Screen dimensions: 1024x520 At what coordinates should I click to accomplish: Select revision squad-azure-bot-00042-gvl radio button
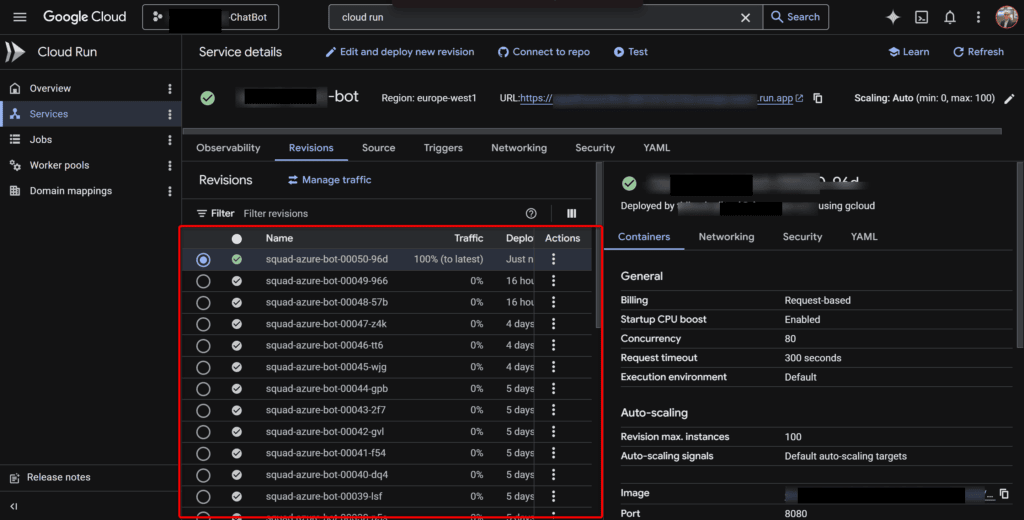pos(203,432)
